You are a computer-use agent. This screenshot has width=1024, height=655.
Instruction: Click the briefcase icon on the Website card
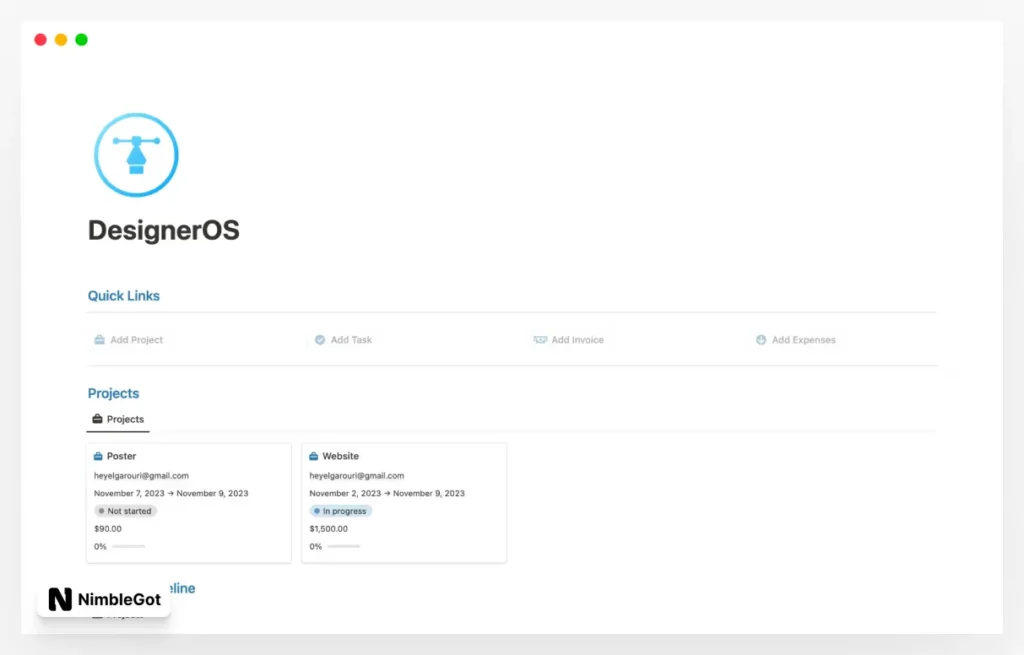(x=313, y=456)
